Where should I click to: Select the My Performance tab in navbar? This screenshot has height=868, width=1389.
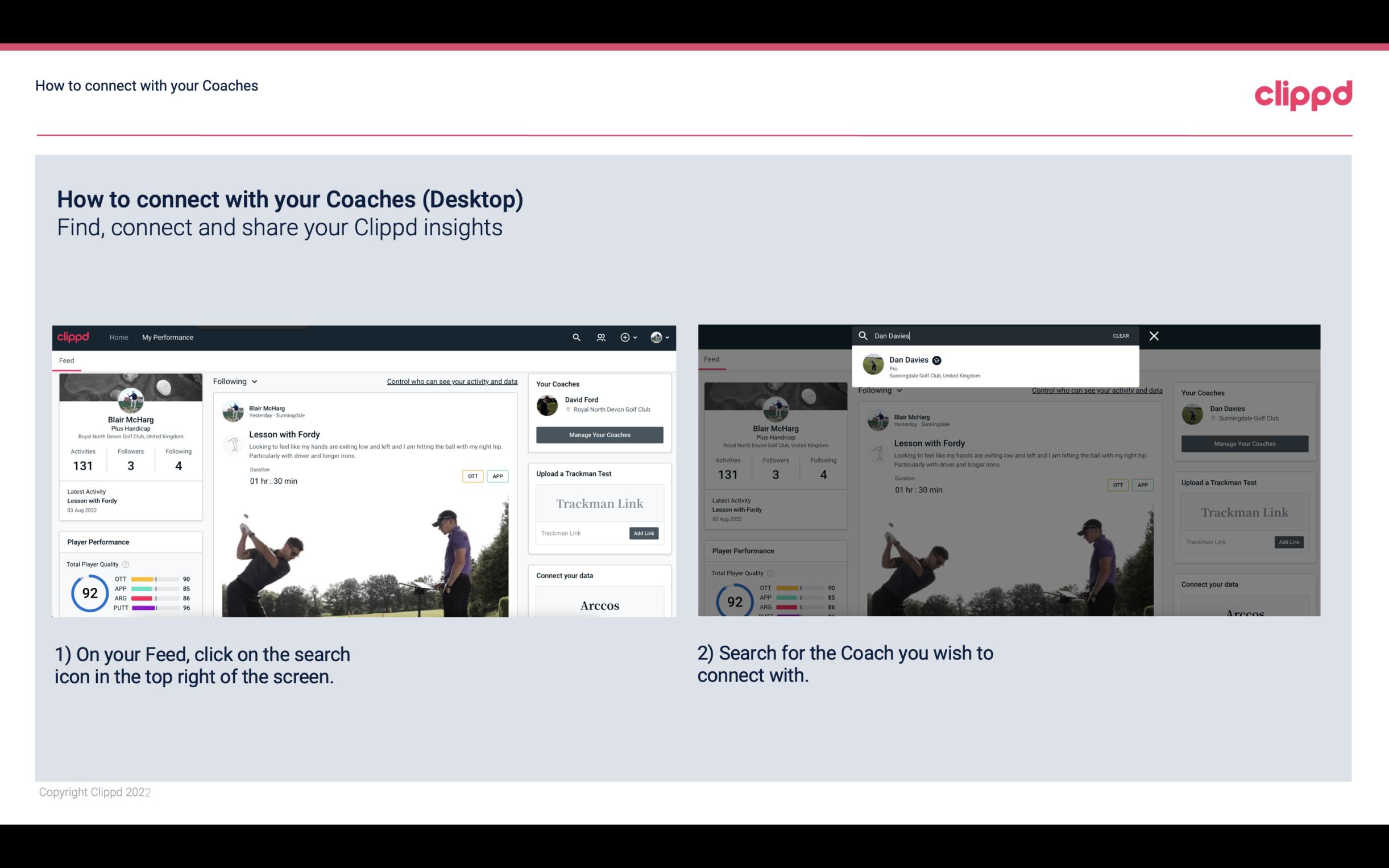click(167, 337)
